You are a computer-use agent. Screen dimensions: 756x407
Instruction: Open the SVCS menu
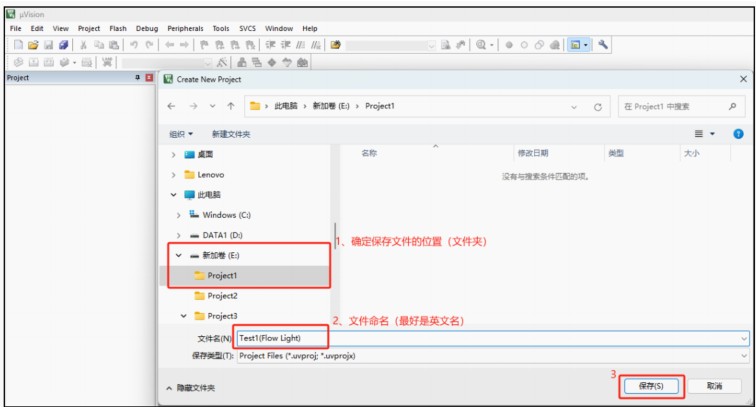tap(247, 28)
